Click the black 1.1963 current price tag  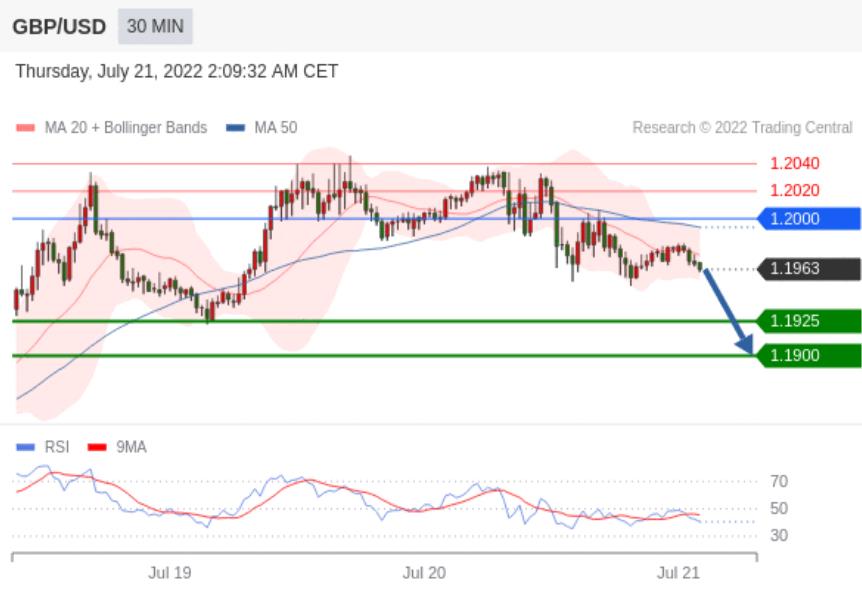click(x=809, y=269)
